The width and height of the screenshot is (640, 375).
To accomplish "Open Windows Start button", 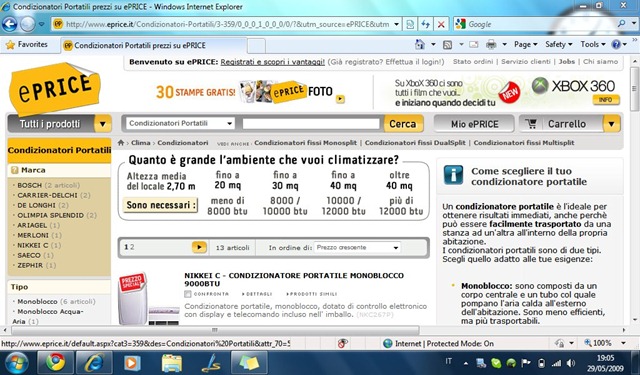I will 16,362.
